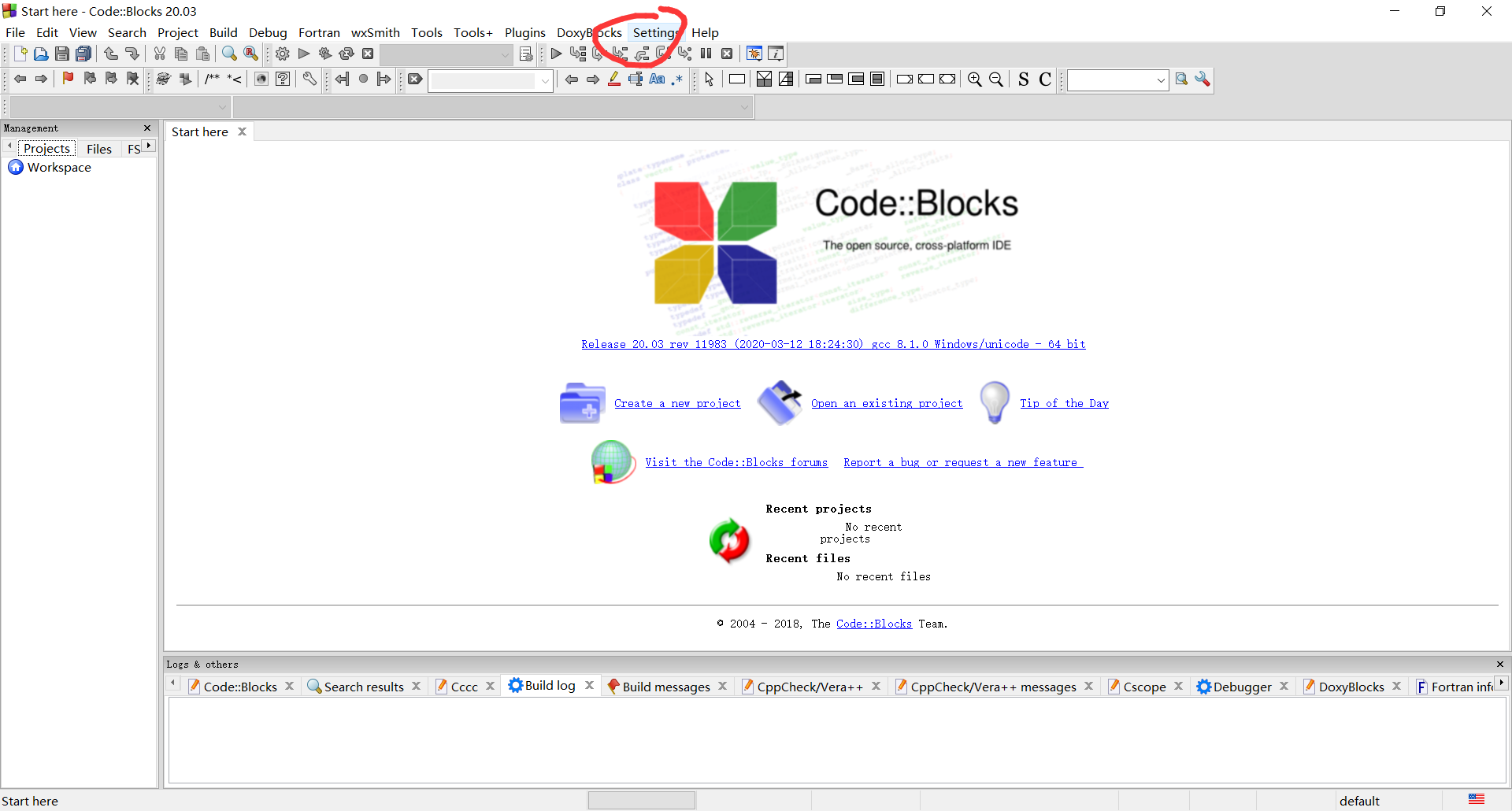The width and height of the screenshot is (1512, 811).
Task: Insert a Doxygen line comment
Action: (235, 79)
